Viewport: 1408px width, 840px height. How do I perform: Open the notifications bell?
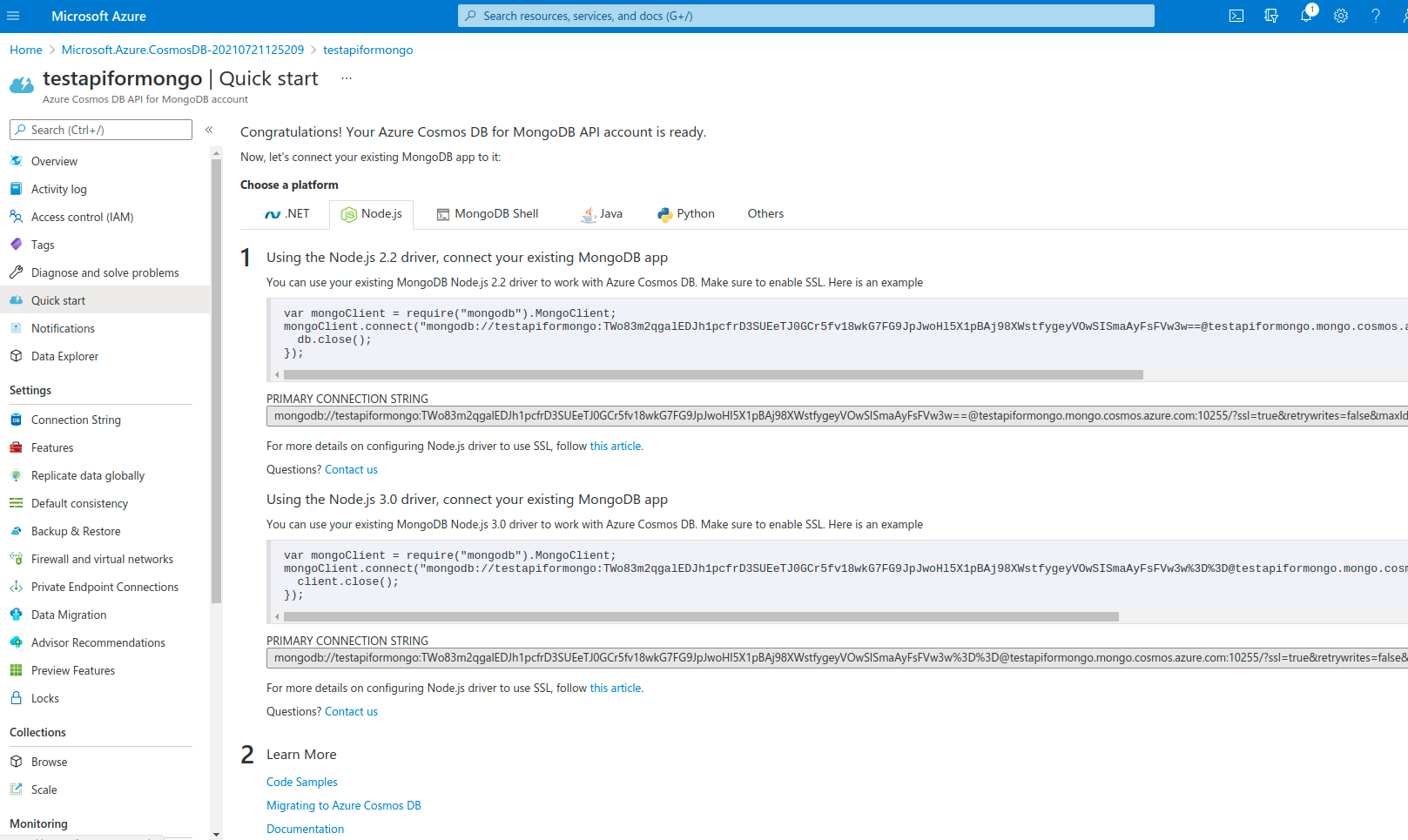[x=1306, y=15]
